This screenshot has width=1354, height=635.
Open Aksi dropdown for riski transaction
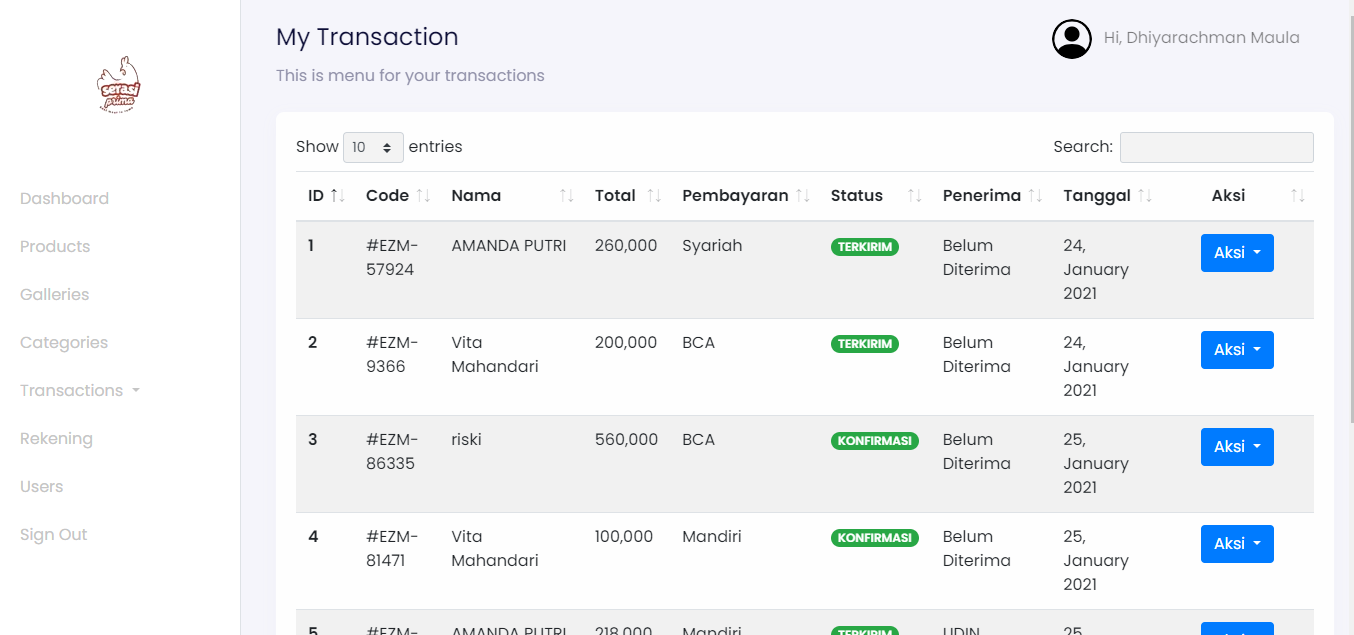click(x=1236, y=447)
